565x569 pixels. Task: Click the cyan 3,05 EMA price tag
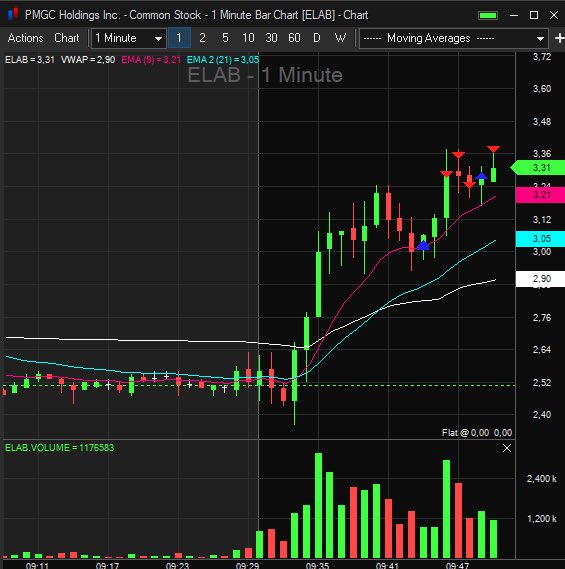coord(540,238)
